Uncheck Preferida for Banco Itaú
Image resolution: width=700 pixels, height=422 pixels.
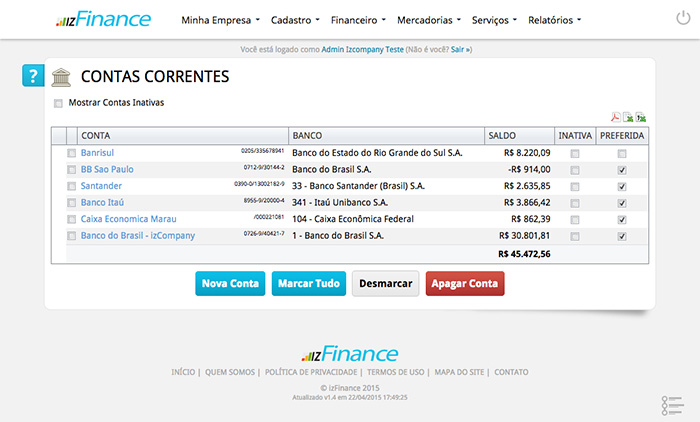[622, 203]
